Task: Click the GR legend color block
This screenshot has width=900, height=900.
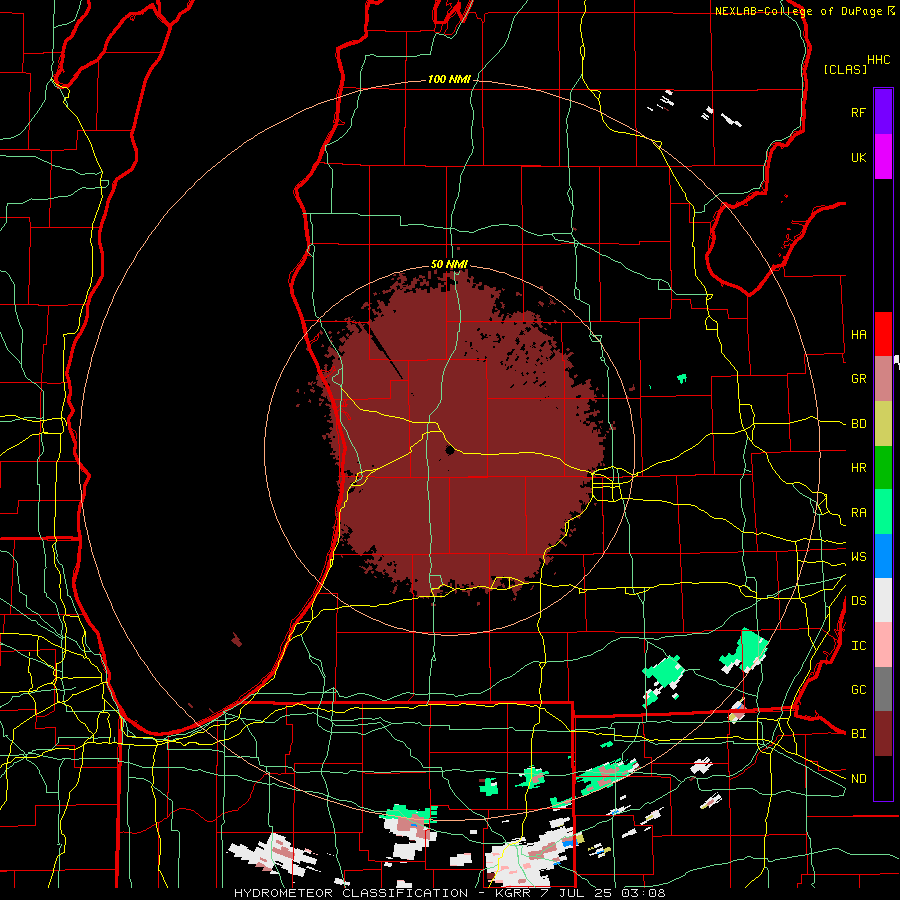Action: (883, 379)
